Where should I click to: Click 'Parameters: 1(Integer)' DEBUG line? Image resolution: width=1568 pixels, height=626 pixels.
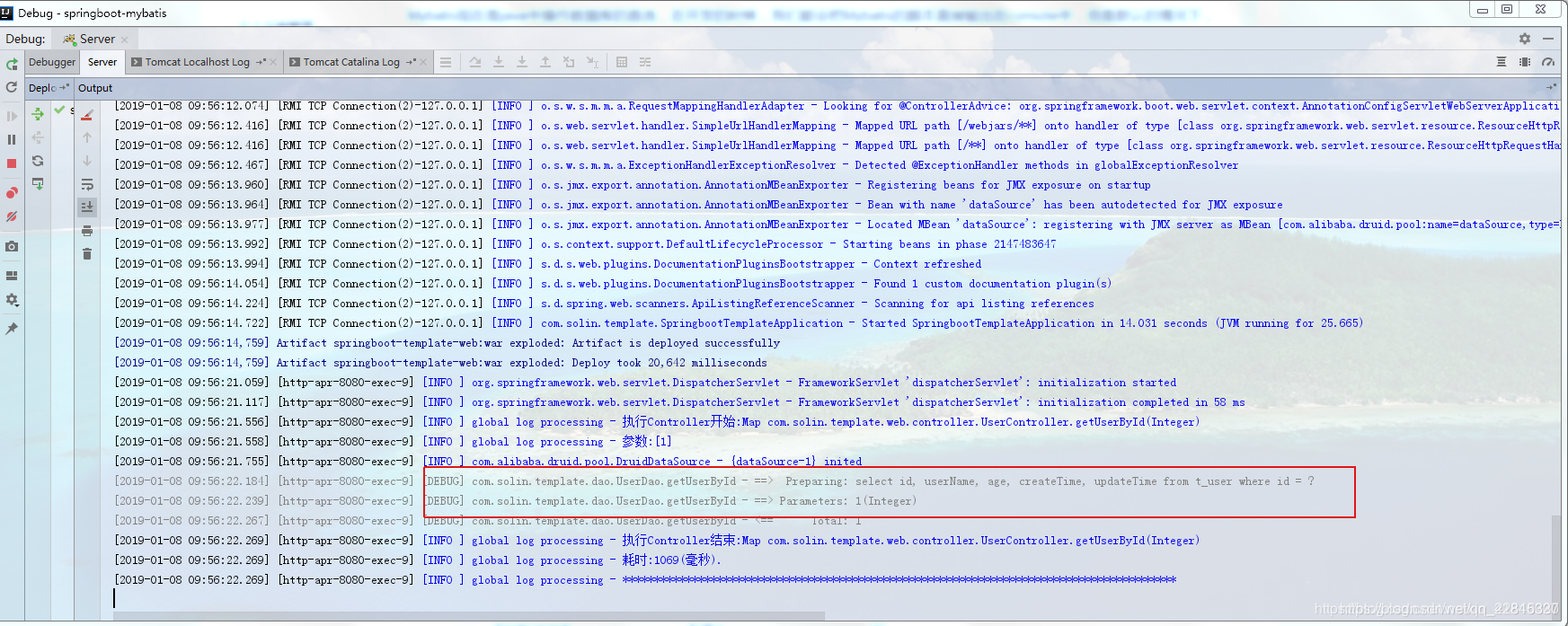tap(516, 501)
